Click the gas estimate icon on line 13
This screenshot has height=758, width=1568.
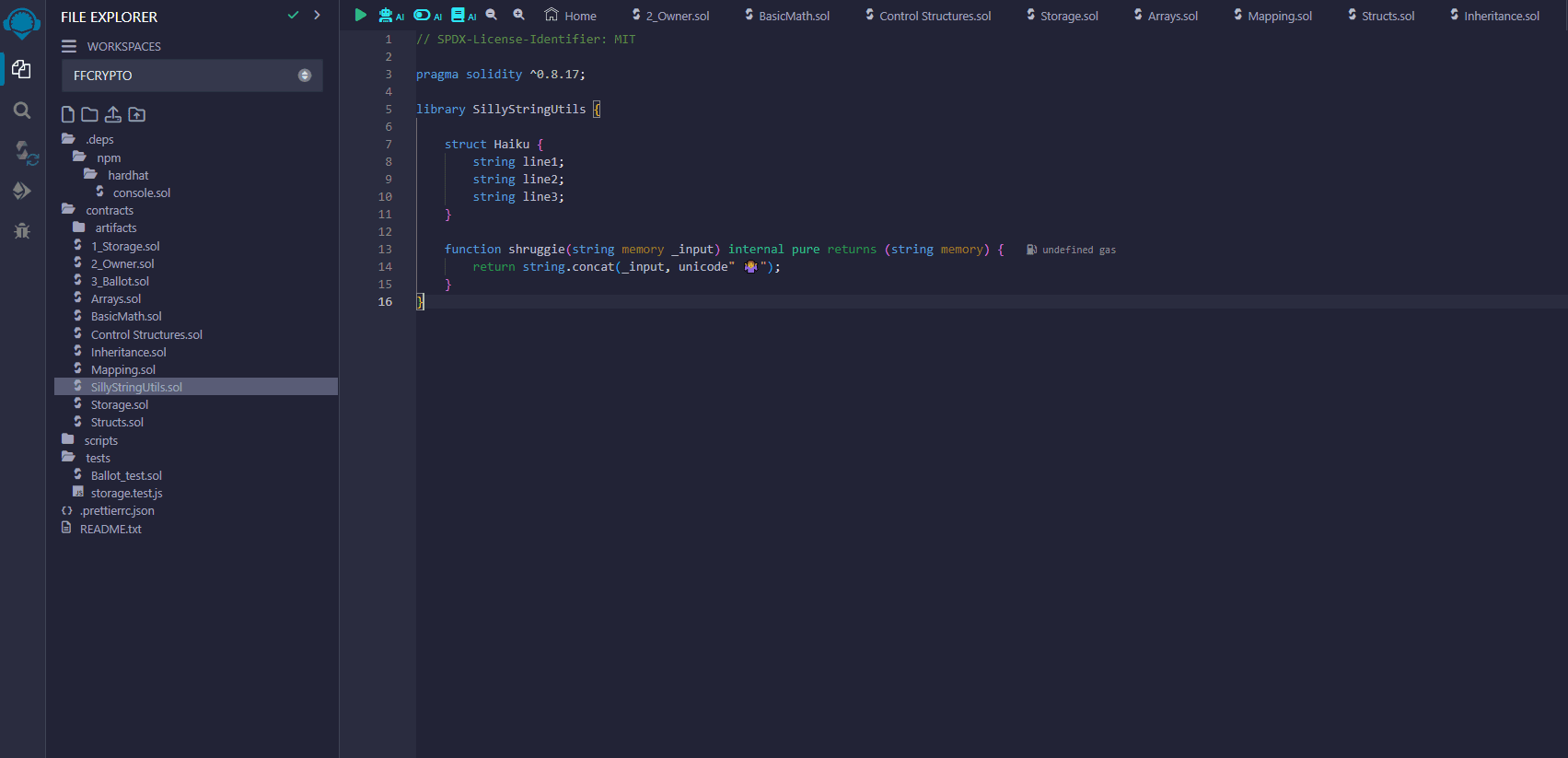click(x=1032, y=250)
